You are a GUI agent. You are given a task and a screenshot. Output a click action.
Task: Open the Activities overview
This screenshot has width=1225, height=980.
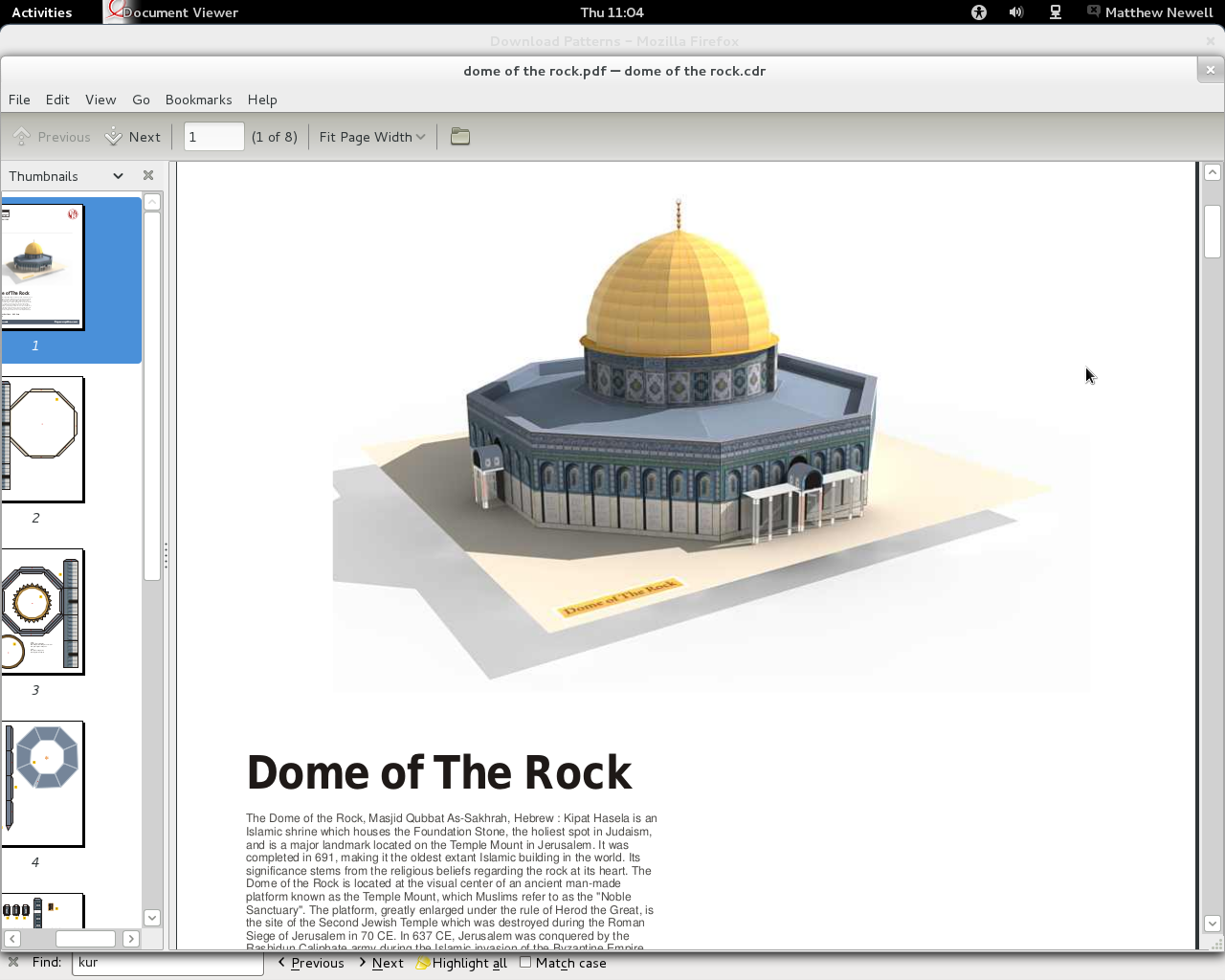coord(41,12)
